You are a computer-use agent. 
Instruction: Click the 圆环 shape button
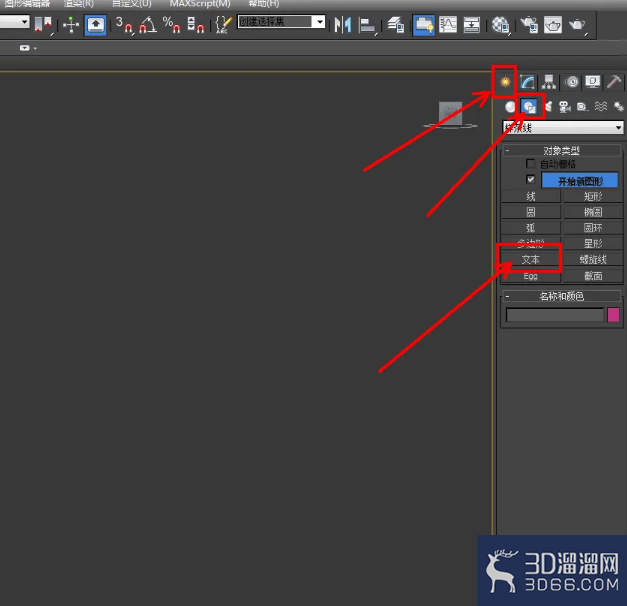click(x=593, y=228)
